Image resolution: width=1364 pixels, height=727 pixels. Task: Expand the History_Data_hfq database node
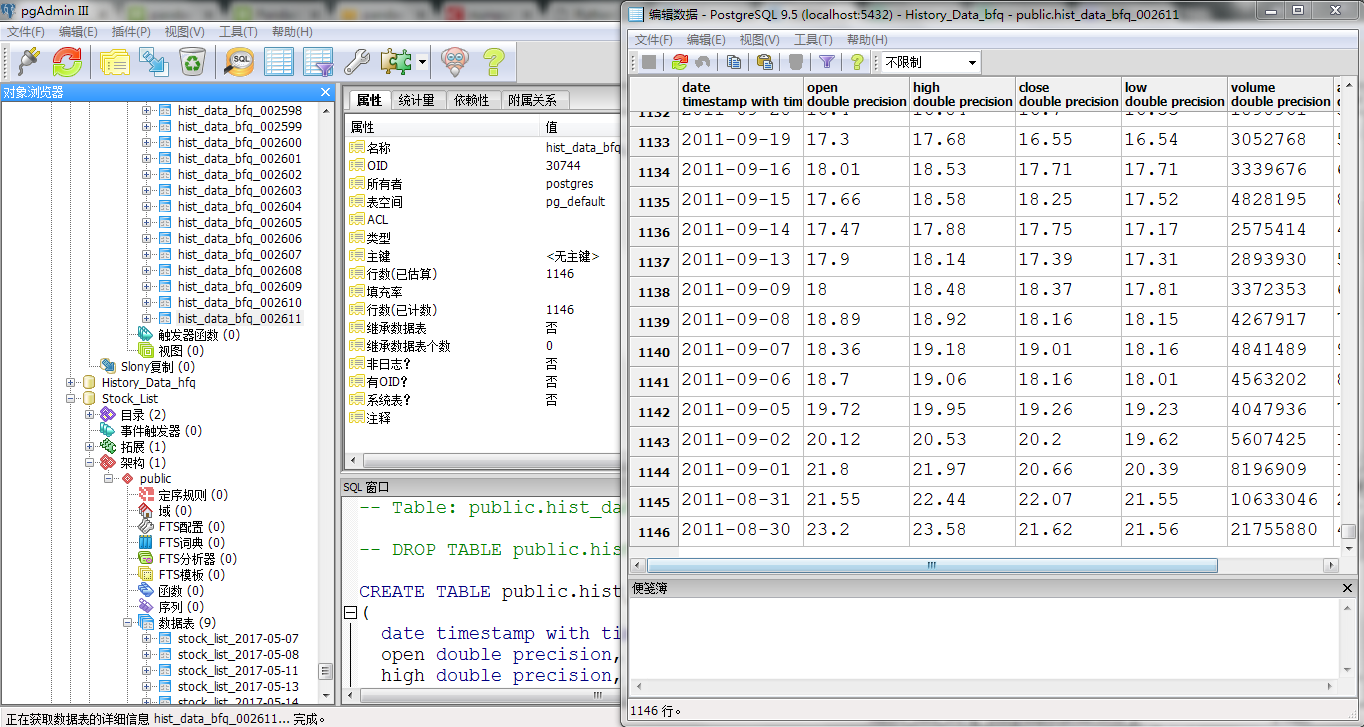click(71, 382)
